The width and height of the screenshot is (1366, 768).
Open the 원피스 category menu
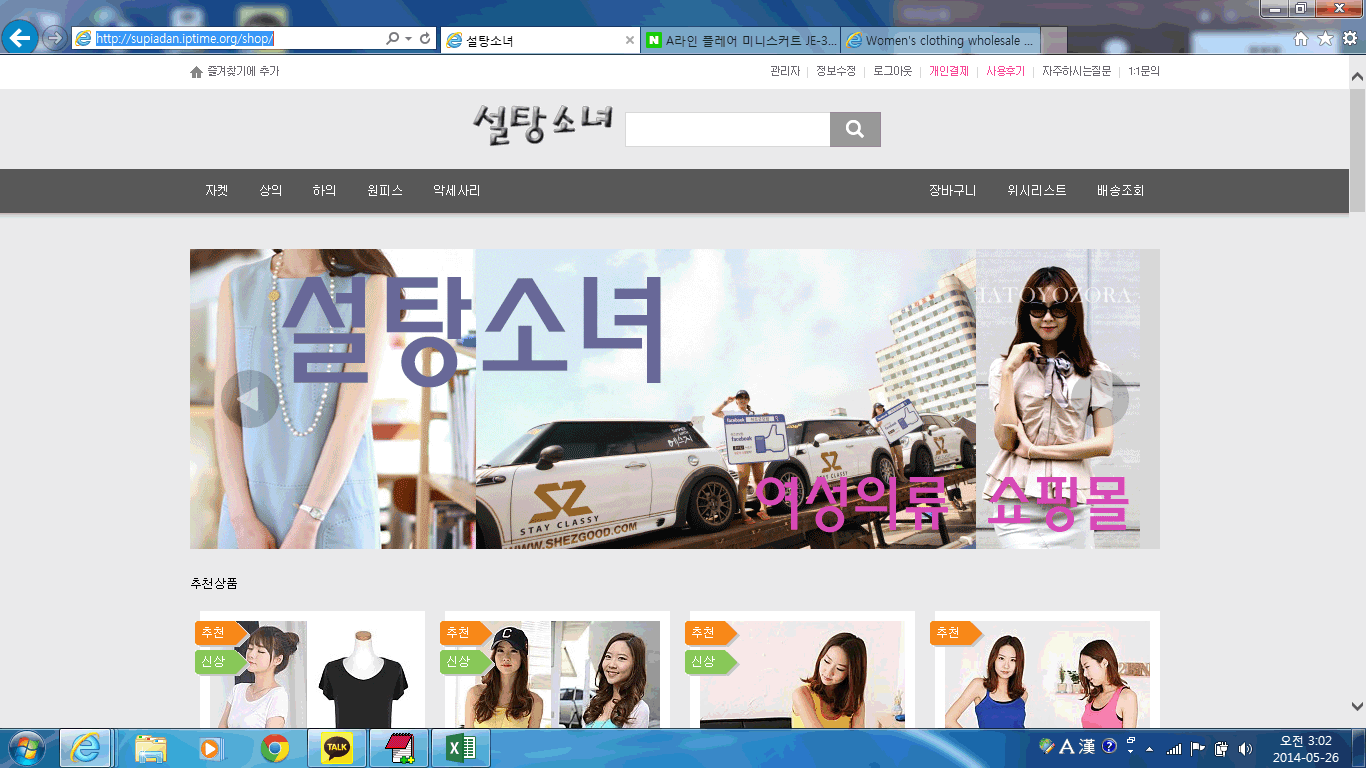pyautogui.click(x=385, y=190)
